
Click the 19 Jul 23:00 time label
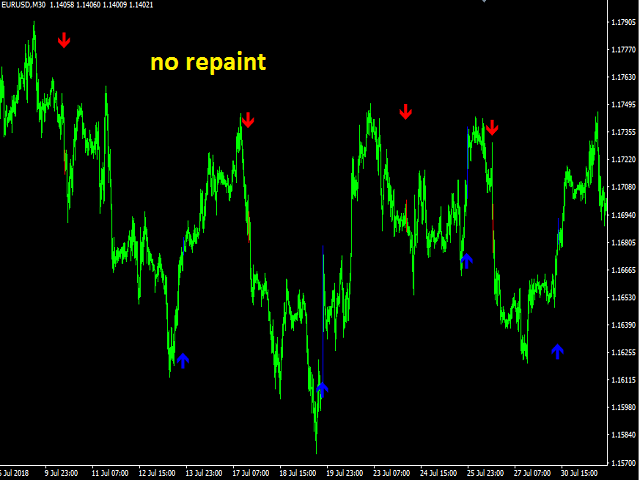click(x=345, y=473)
